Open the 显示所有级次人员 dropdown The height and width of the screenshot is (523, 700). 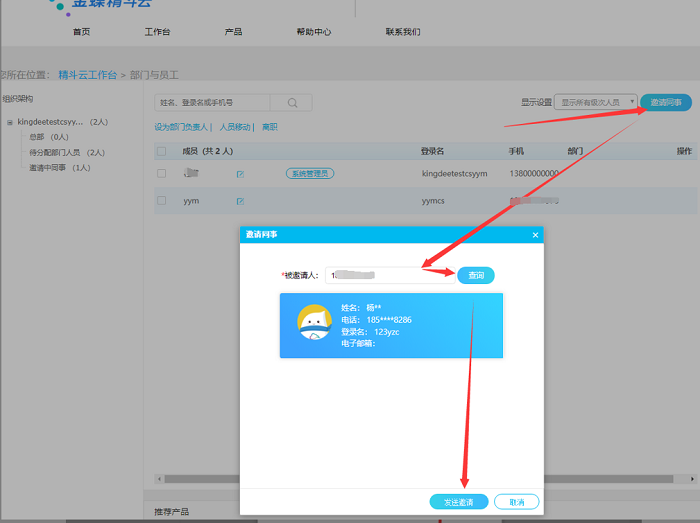[x=596, y=102]
